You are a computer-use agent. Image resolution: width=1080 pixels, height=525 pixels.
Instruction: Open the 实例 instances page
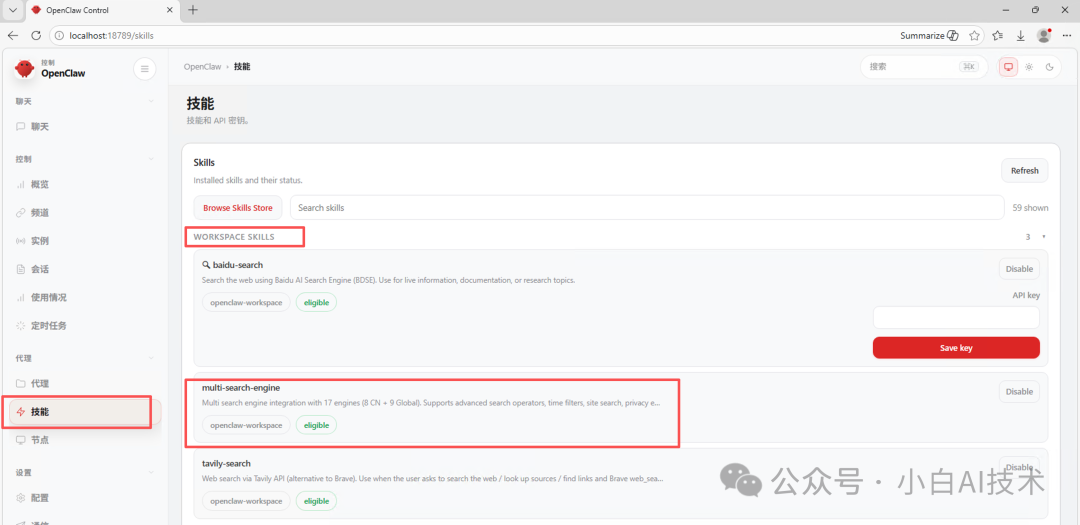[83, 241]
